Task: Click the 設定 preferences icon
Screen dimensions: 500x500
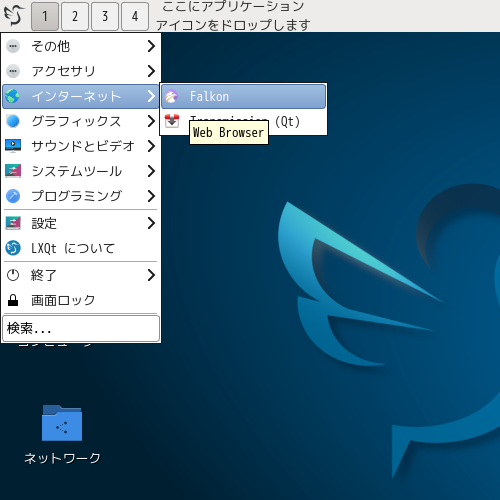Action: pyautogui.click(x=13, y=223)
